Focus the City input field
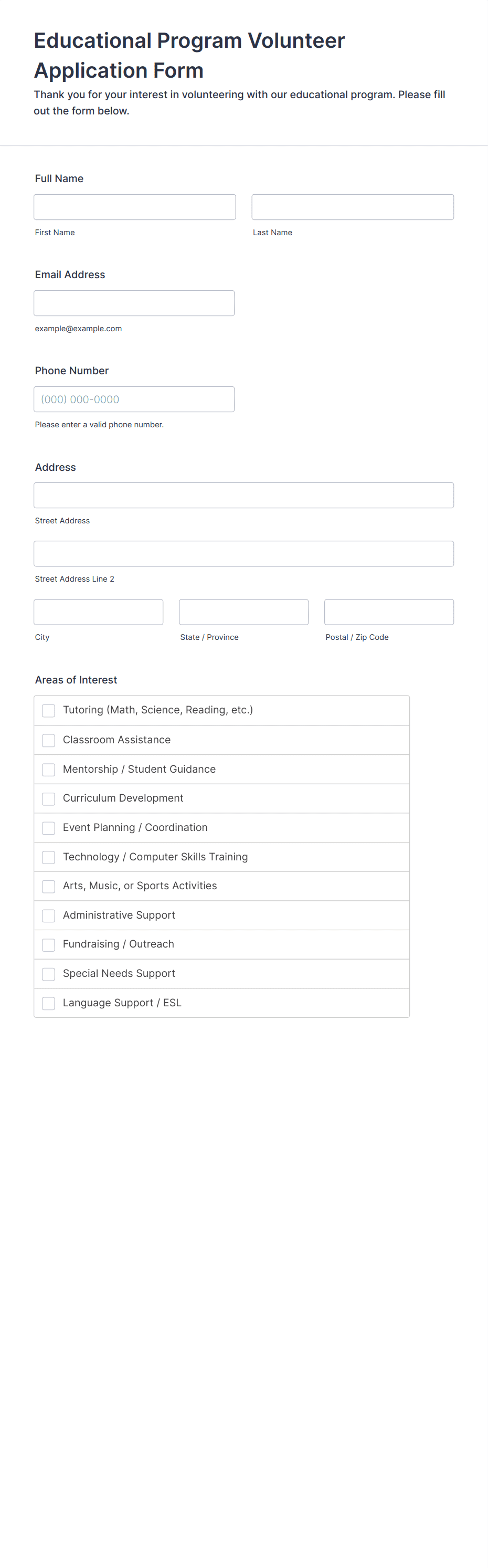 pyautogui.click(x=98, y=612)
